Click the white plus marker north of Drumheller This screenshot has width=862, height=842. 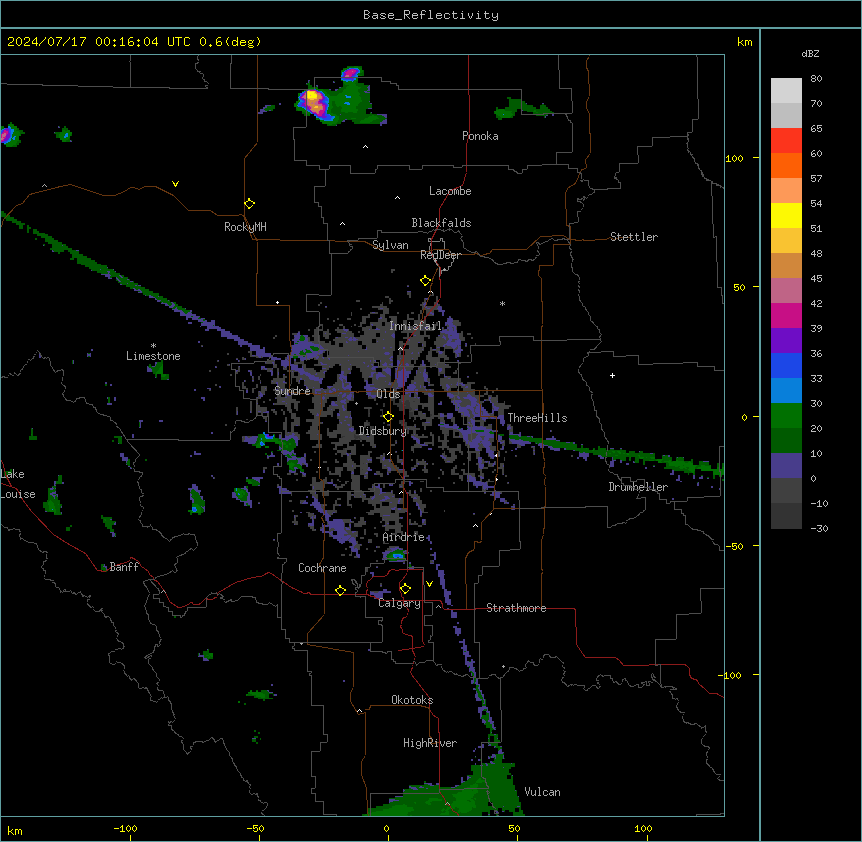pyautogui.click(x=612, y=375)
